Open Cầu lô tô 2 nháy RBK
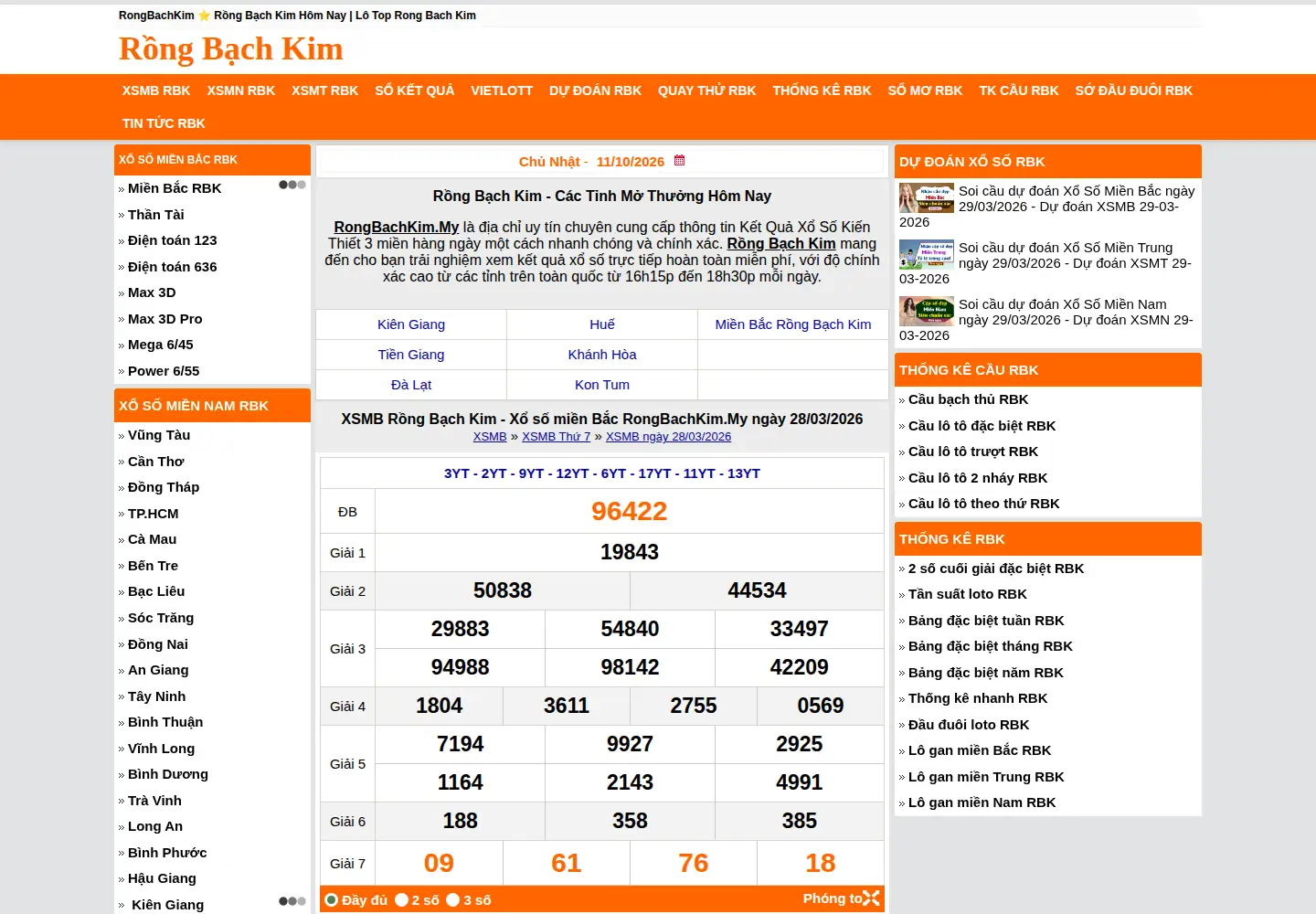The height and width of the screenshot is (914, 1316). (x=978, y=478)
